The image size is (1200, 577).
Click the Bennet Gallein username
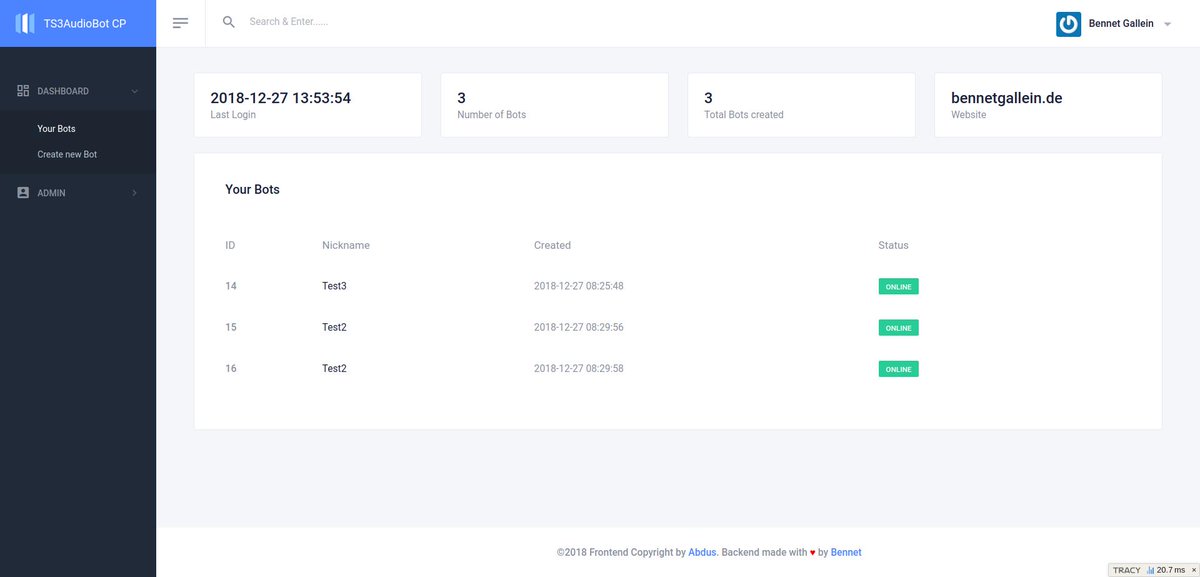[1121, 24]
